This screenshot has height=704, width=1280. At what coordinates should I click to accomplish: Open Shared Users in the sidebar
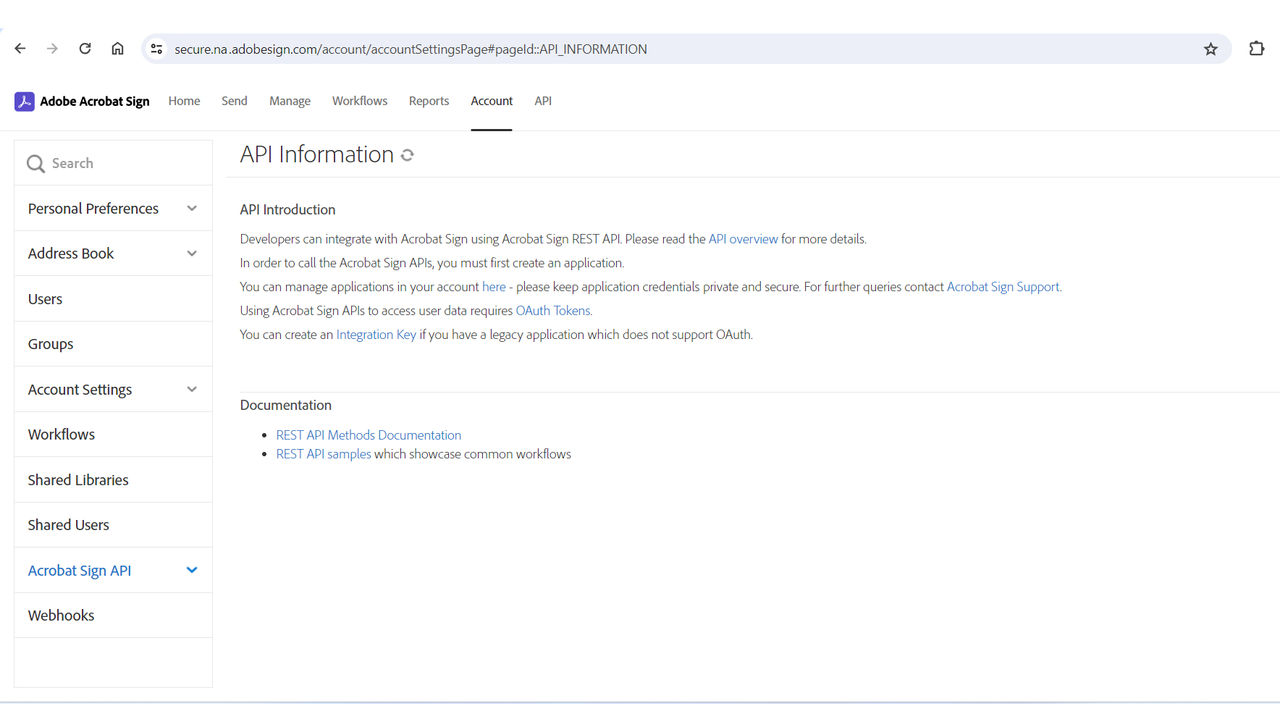tap(113, 525)
